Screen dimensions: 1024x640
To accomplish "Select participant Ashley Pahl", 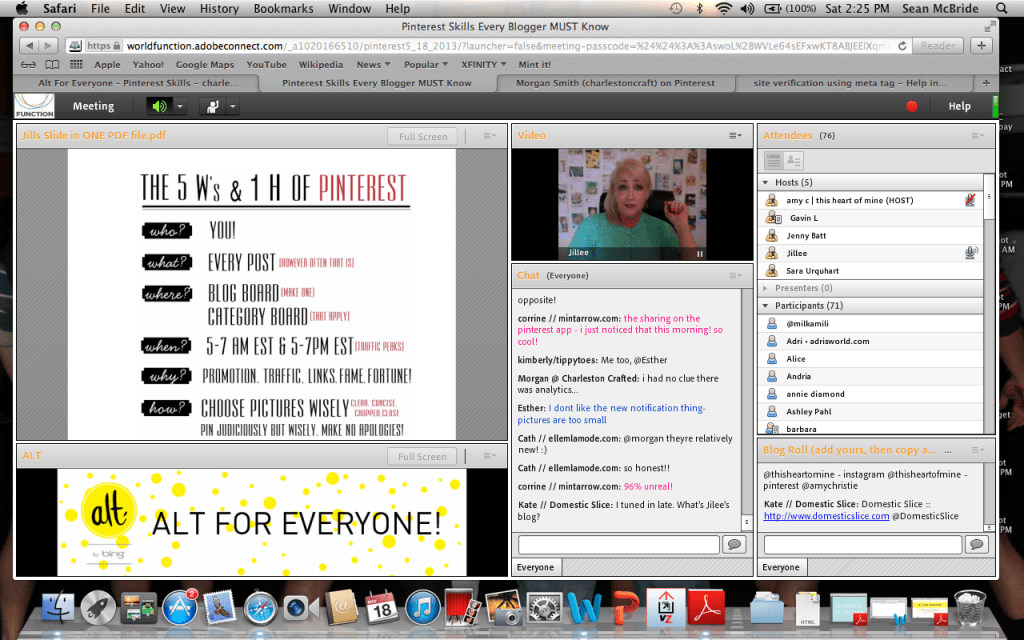I will pos(871,412).
